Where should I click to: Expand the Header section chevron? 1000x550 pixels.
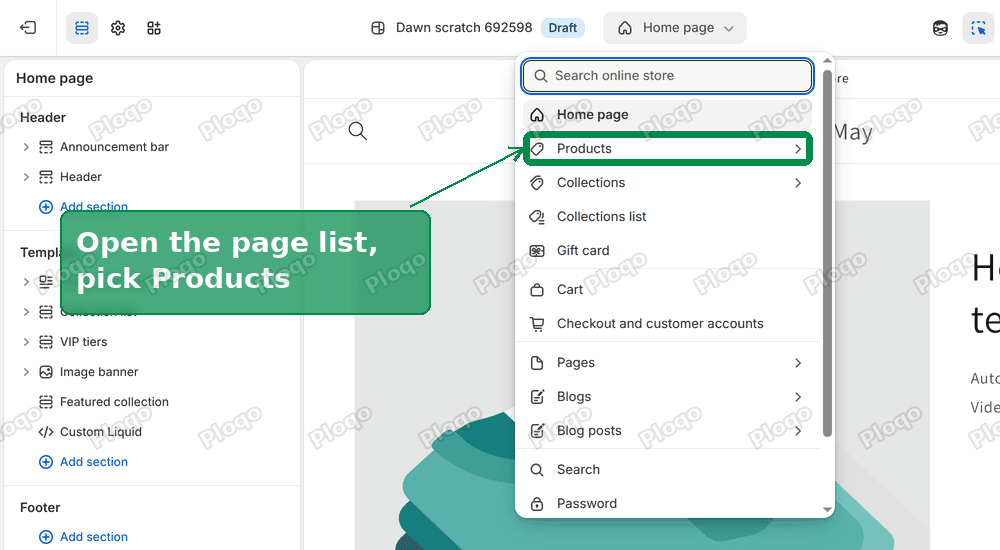(26, 177)
